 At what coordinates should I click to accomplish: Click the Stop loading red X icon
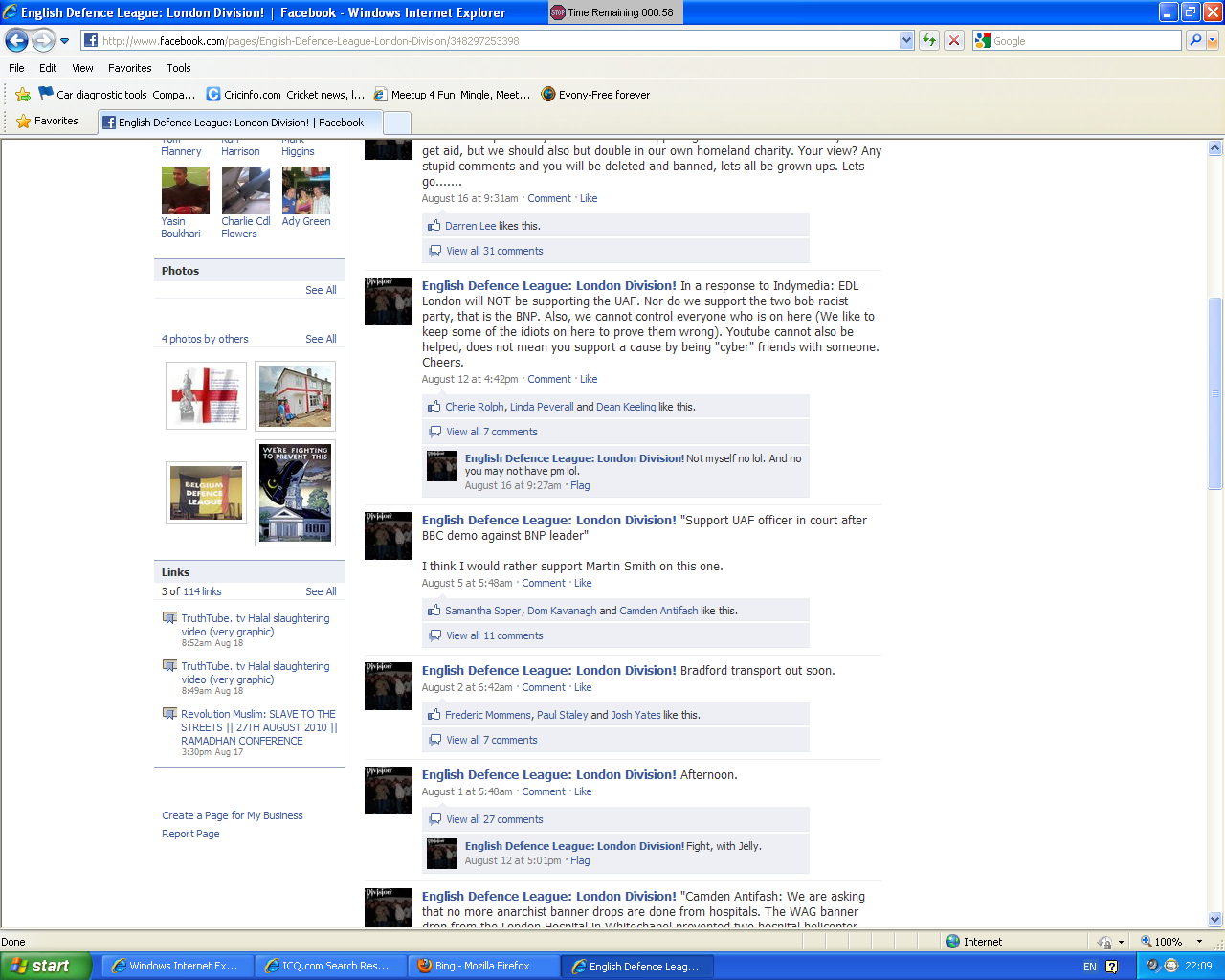coord(954,40)
